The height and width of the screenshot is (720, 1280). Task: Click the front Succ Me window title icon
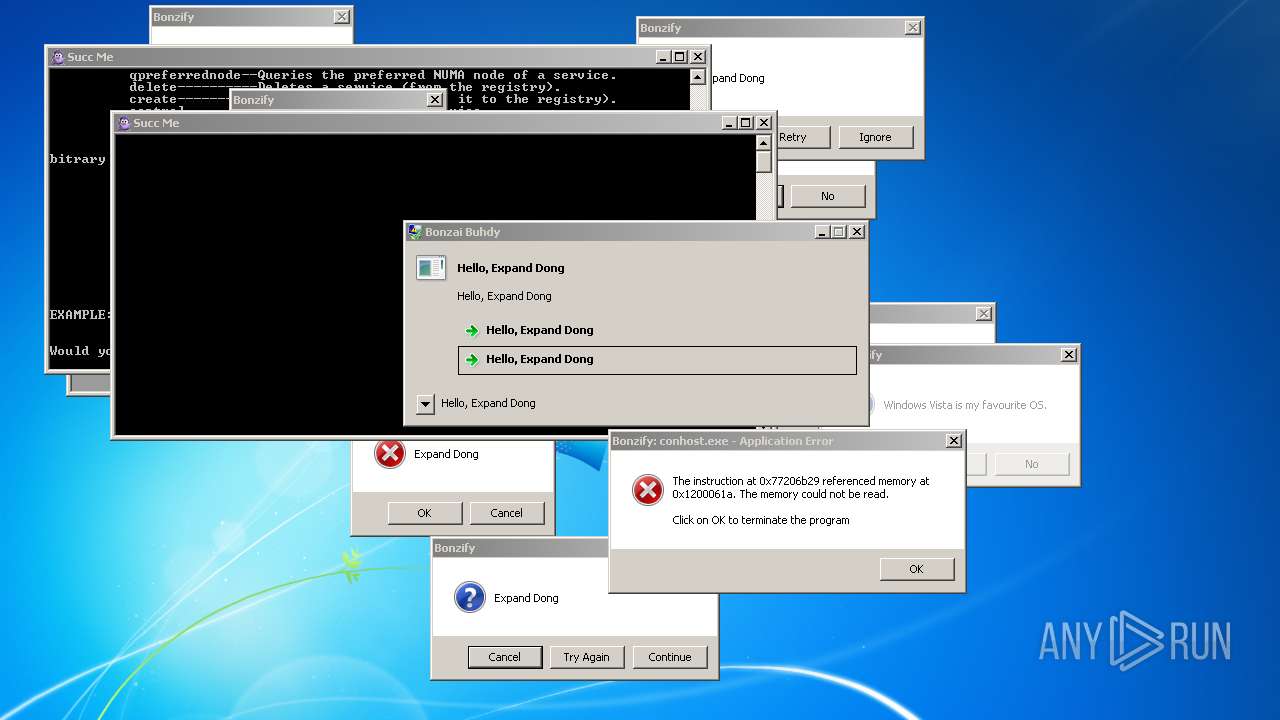click(124, 123)
